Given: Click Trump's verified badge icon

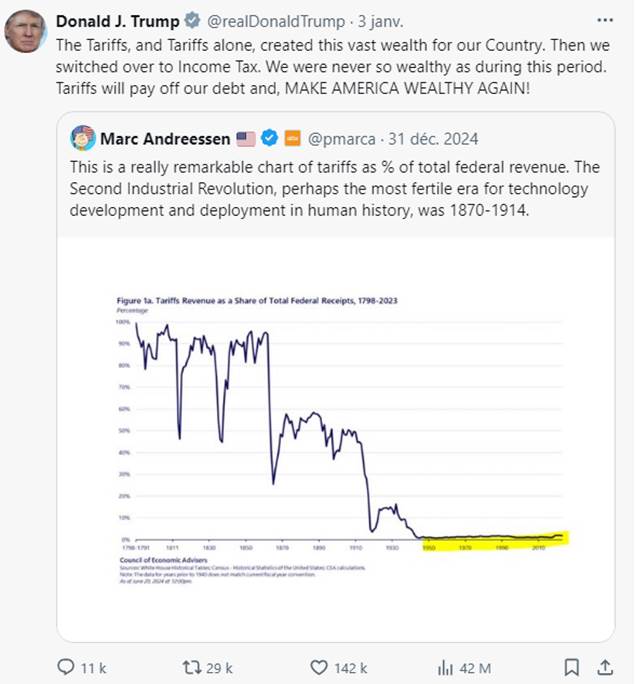Looking at the screenshot, I should click(192, 20).
